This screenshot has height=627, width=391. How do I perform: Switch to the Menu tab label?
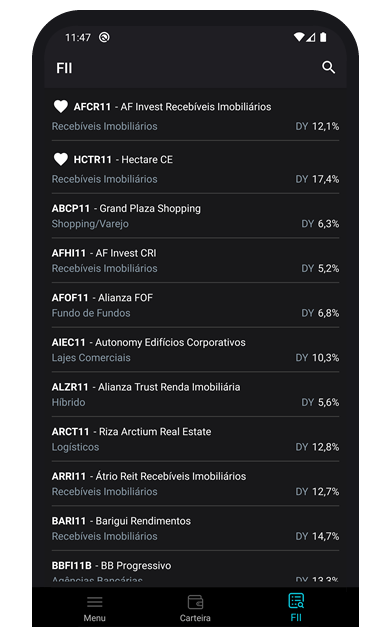[x=95, y=618]
